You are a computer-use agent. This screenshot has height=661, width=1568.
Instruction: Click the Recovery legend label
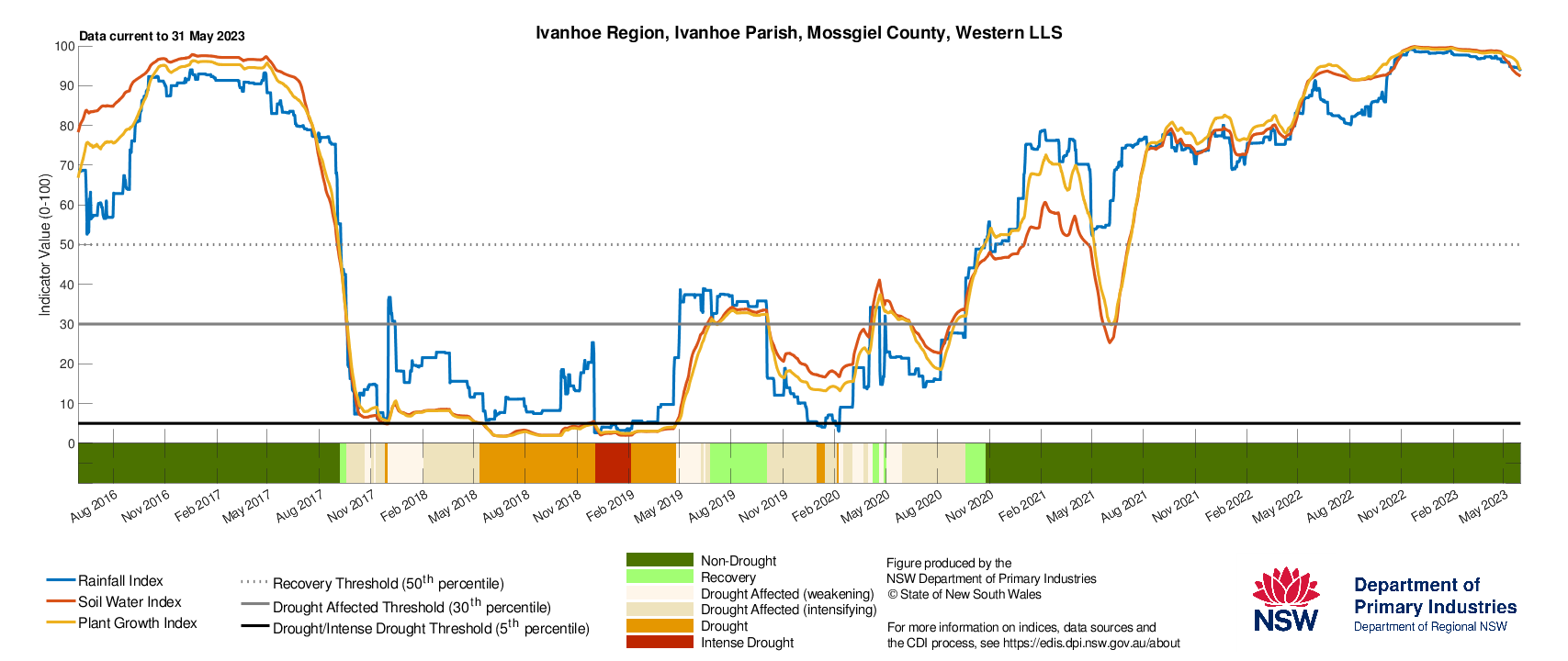pyautogui.click(x=728, y=577)
